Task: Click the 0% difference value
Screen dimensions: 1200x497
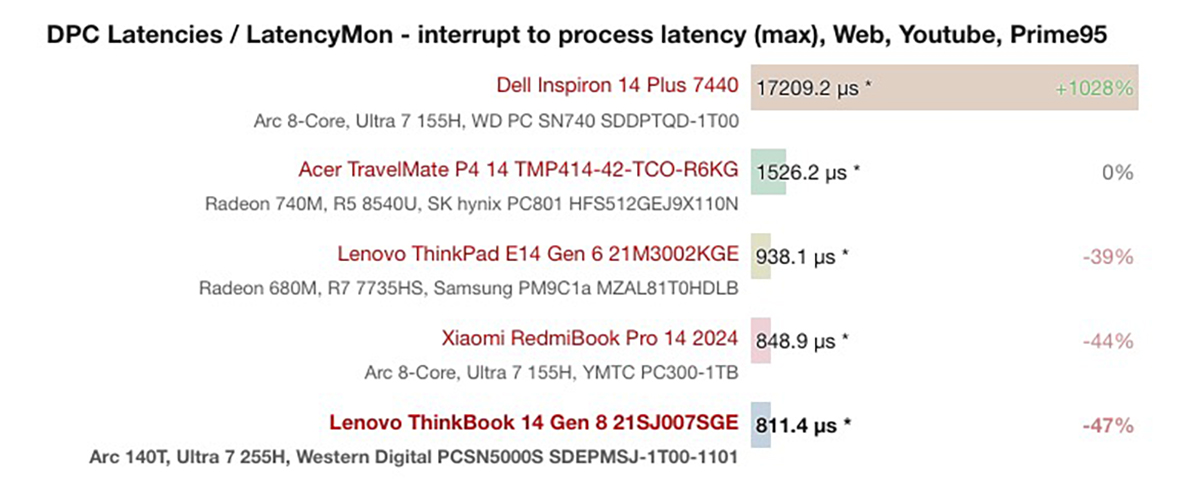Action: coord(1118,172)
